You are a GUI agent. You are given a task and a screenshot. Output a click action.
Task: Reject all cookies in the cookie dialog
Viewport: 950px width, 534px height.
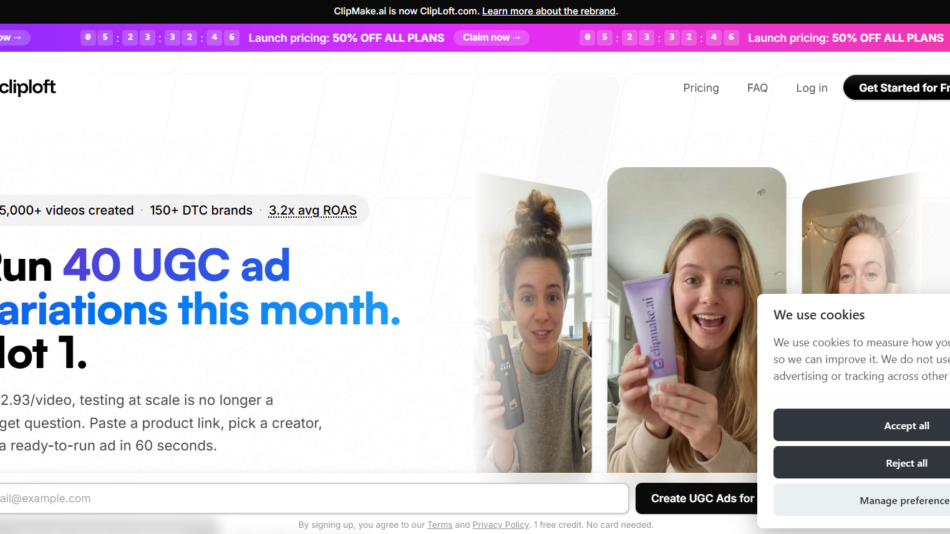click(x=862, y=463)
